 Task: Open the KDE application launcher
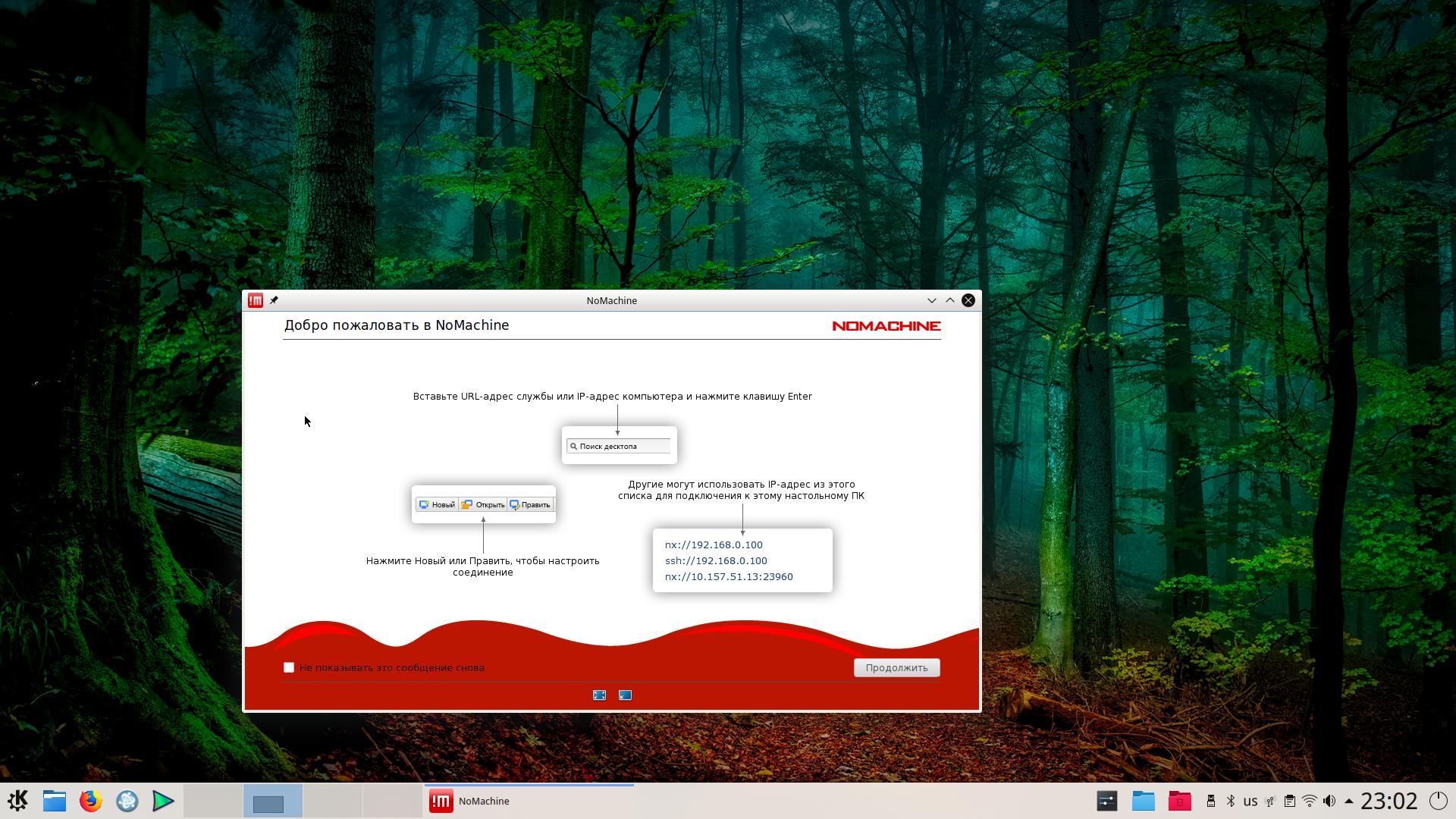click(17, 801)
